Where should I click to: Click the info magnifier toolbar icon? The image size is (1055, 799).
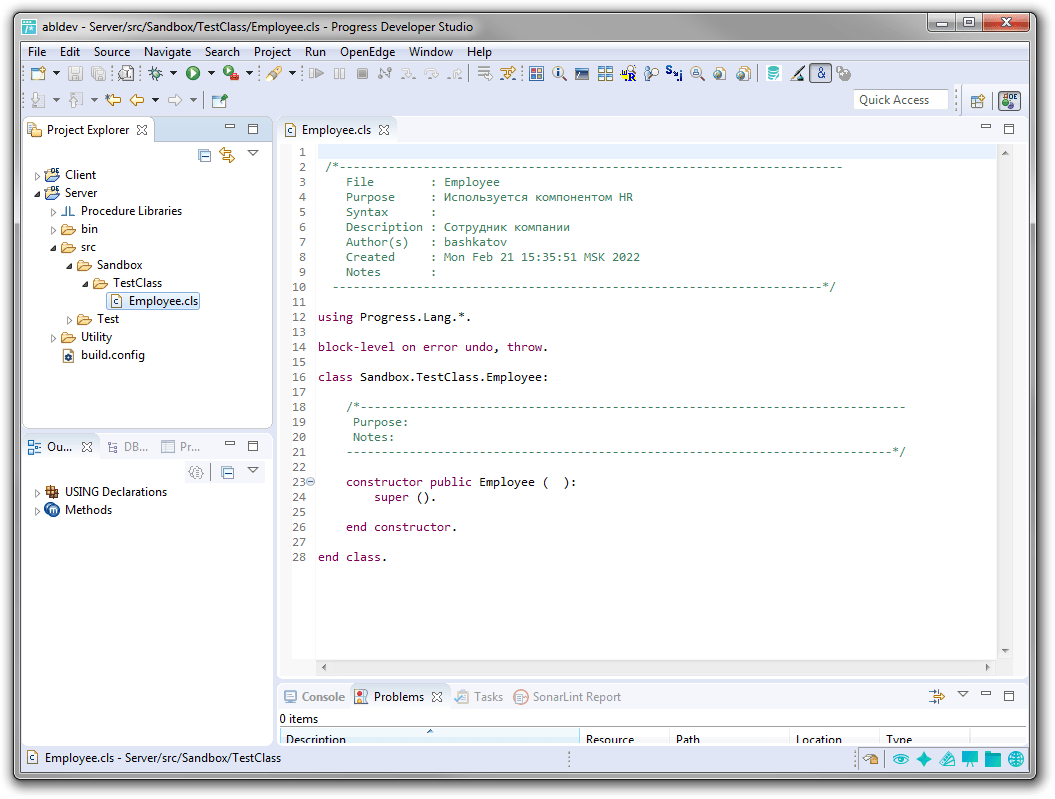(559, 73)
